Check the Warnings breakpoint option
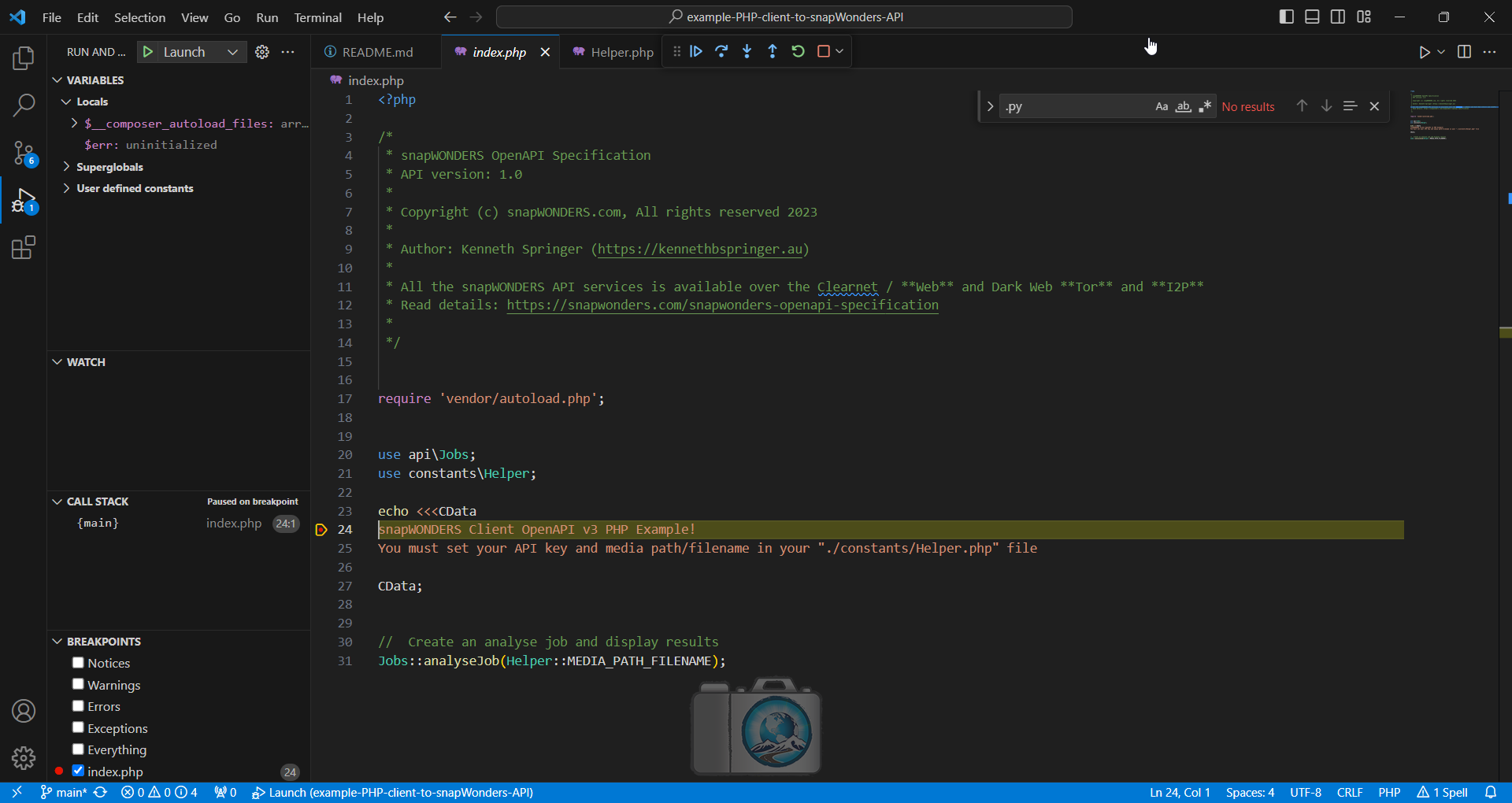 [x=78, y=684]
